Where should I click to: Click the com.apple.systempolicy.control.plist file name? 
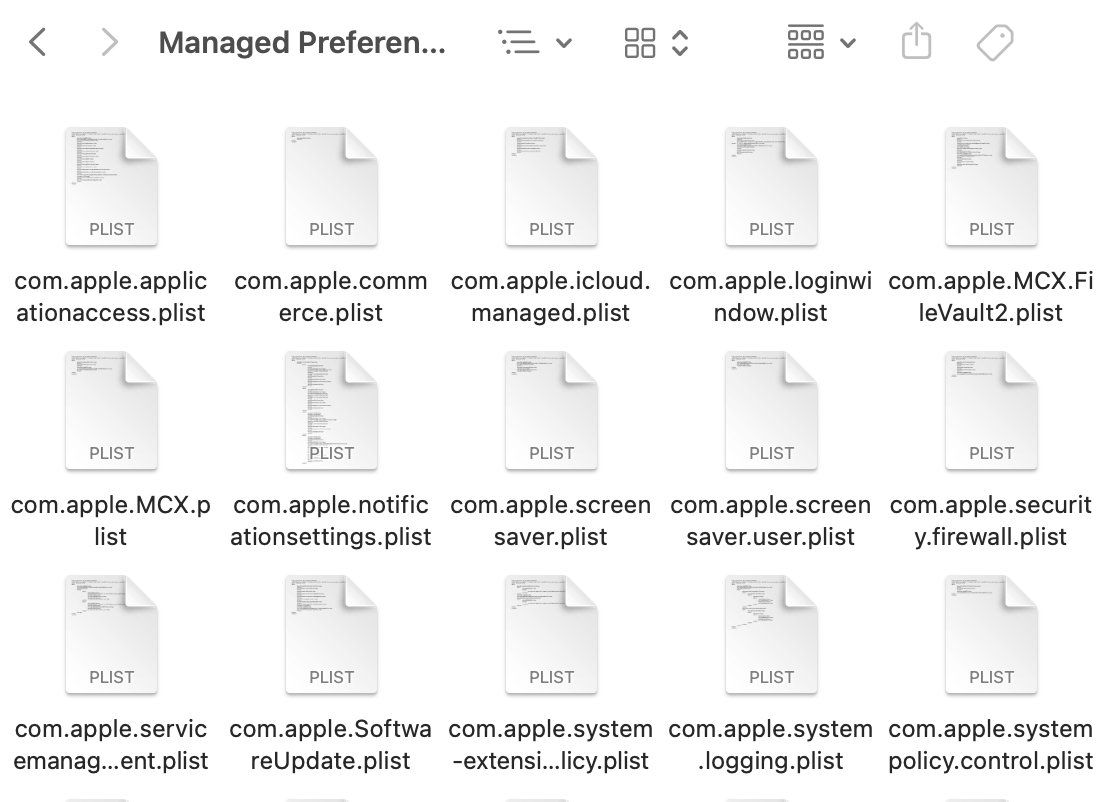tap(991, 744)
